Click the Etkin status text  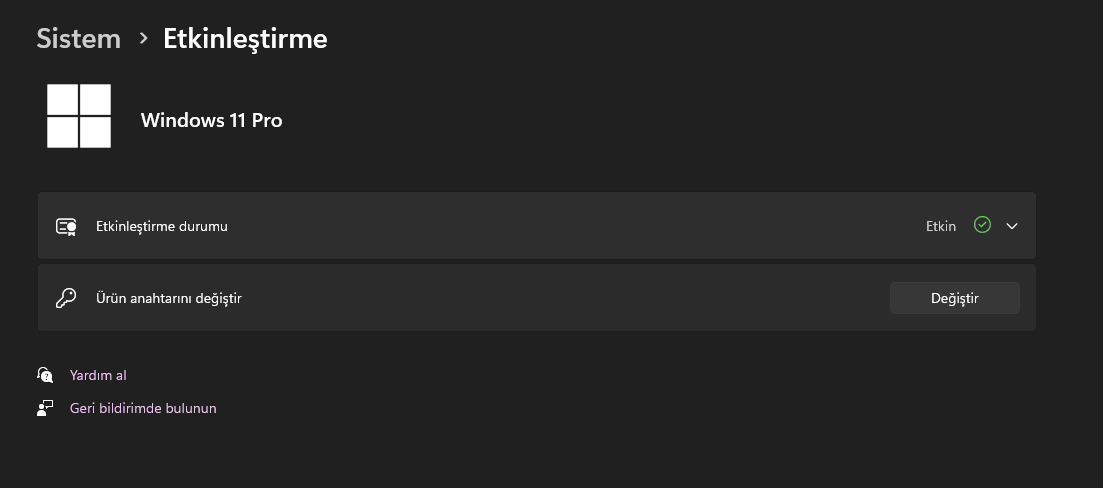(x=940, y=226)
